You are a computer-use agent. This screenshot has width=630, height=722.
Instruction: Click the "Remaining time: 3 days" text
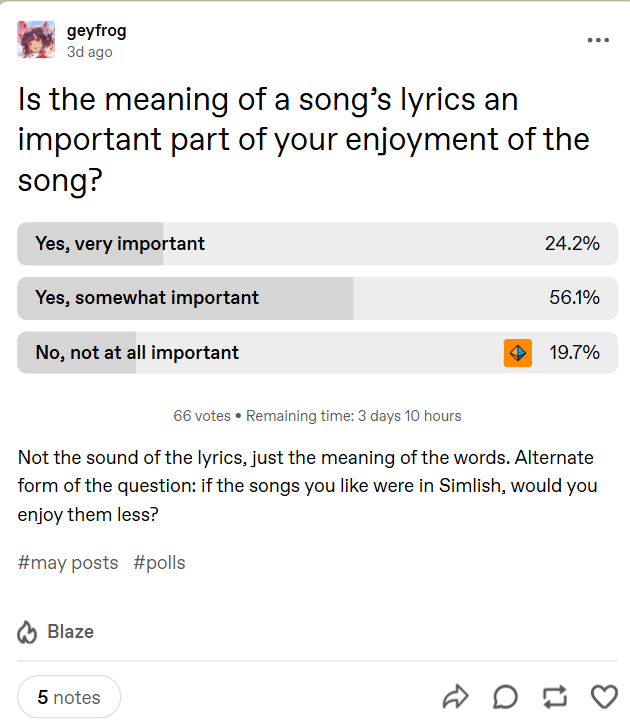(353, 415)
